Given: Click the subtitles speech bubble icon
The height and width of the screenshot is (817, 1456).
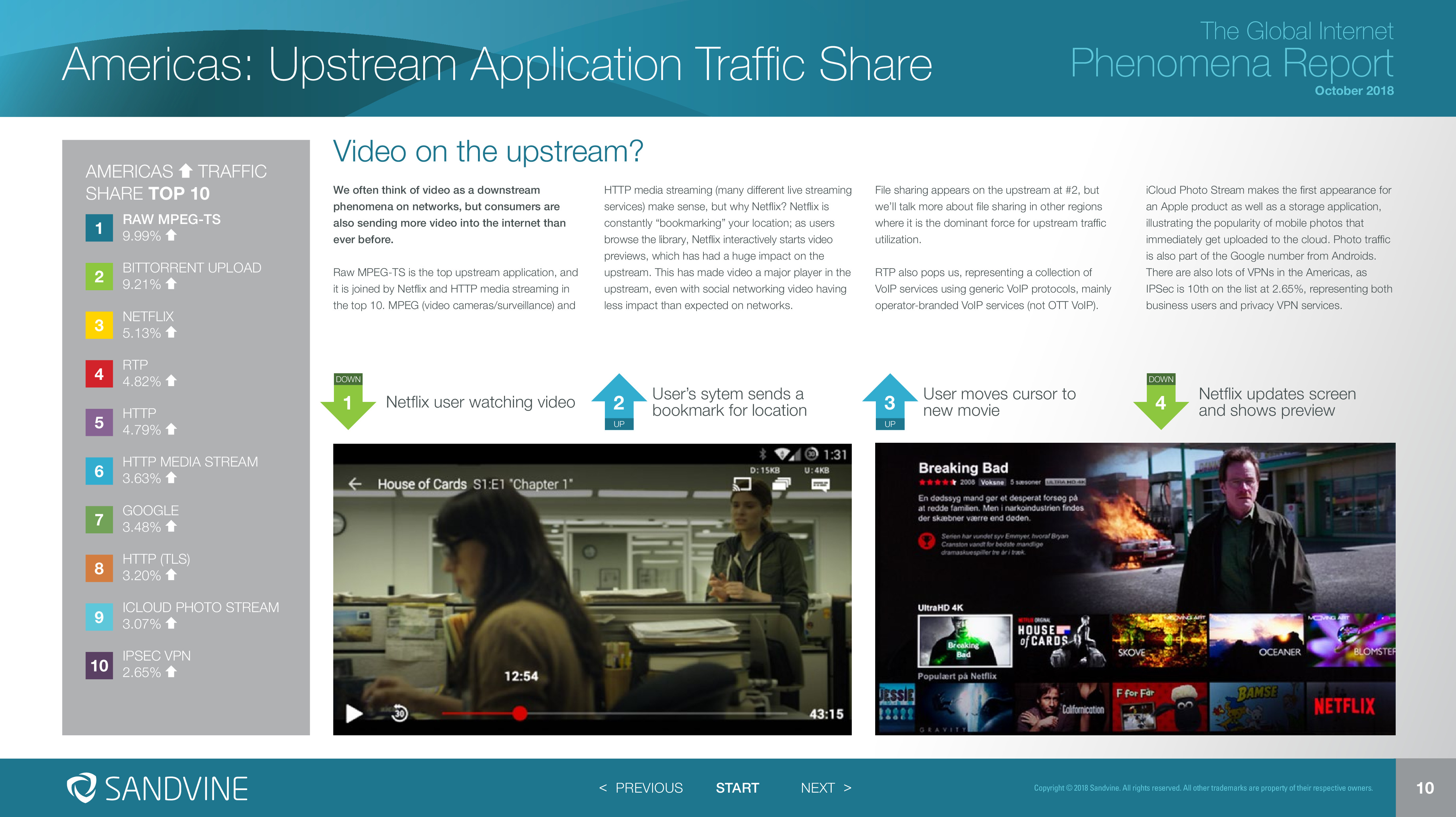Looking at the screenshot, I should (820, 484).
